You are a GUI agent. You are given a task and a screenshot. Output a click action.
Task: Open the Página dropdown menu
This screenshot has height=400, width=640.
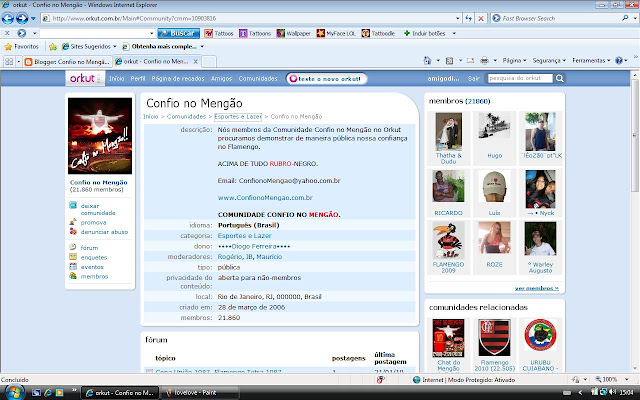click(x=514, y=60)
